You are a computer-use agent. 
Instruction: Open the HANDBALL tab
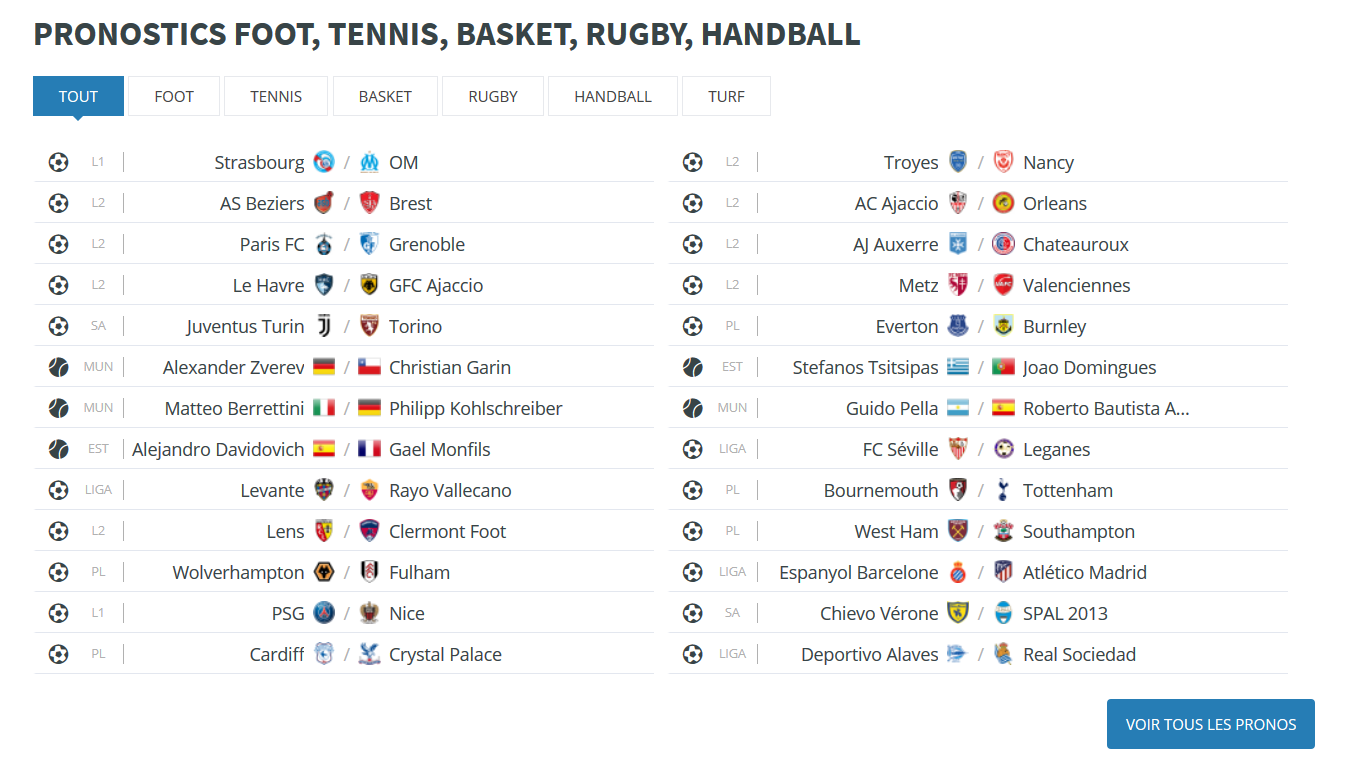point(613,96)
